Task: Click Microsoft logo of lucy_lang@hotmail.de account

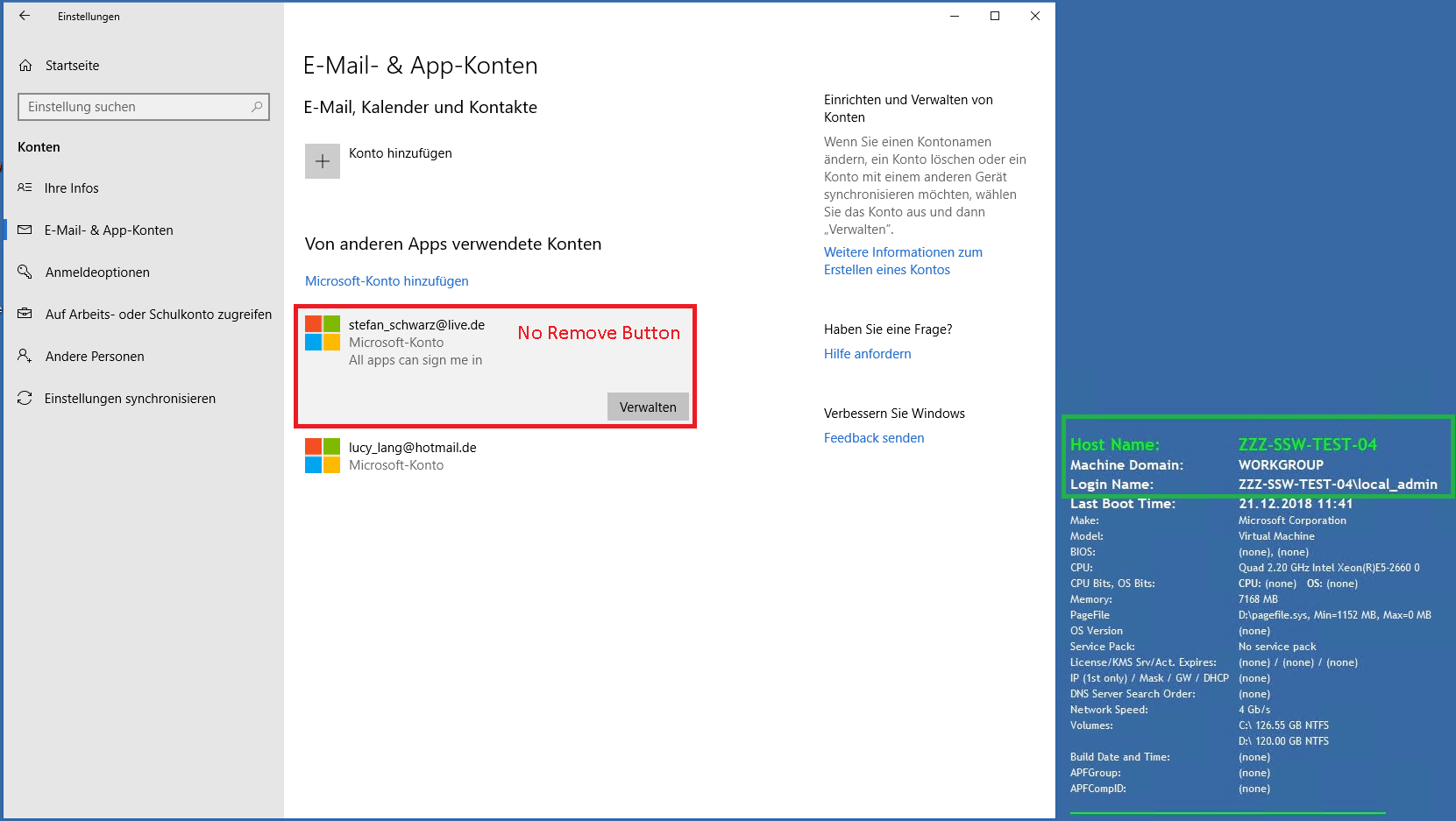Action: (323, 456)
